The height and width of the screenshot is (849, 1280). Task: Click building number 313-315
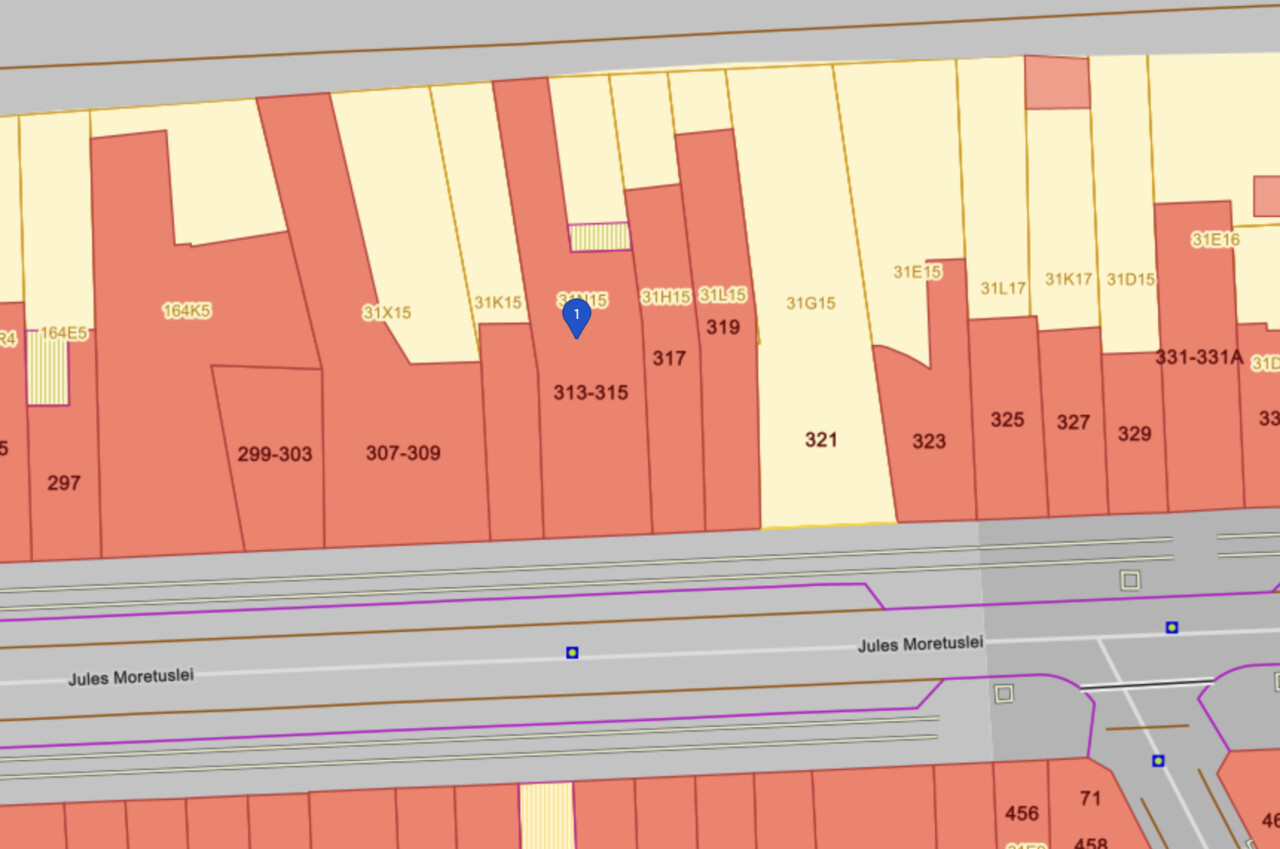click(x=591, y=393)
